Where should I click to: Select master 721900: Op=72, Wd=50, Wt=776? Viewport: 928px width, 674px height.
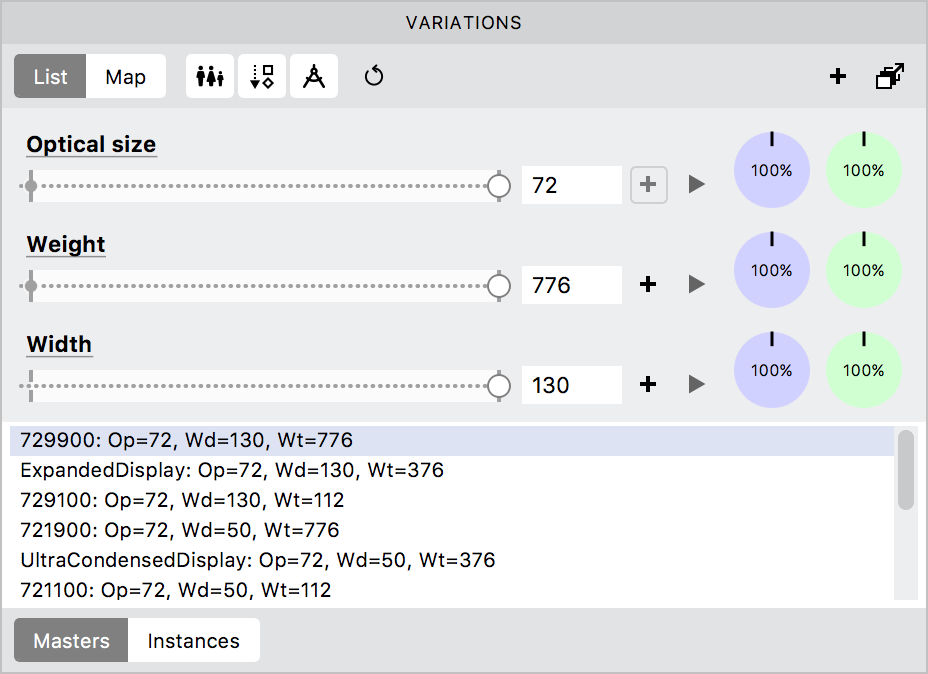[452, 530]
